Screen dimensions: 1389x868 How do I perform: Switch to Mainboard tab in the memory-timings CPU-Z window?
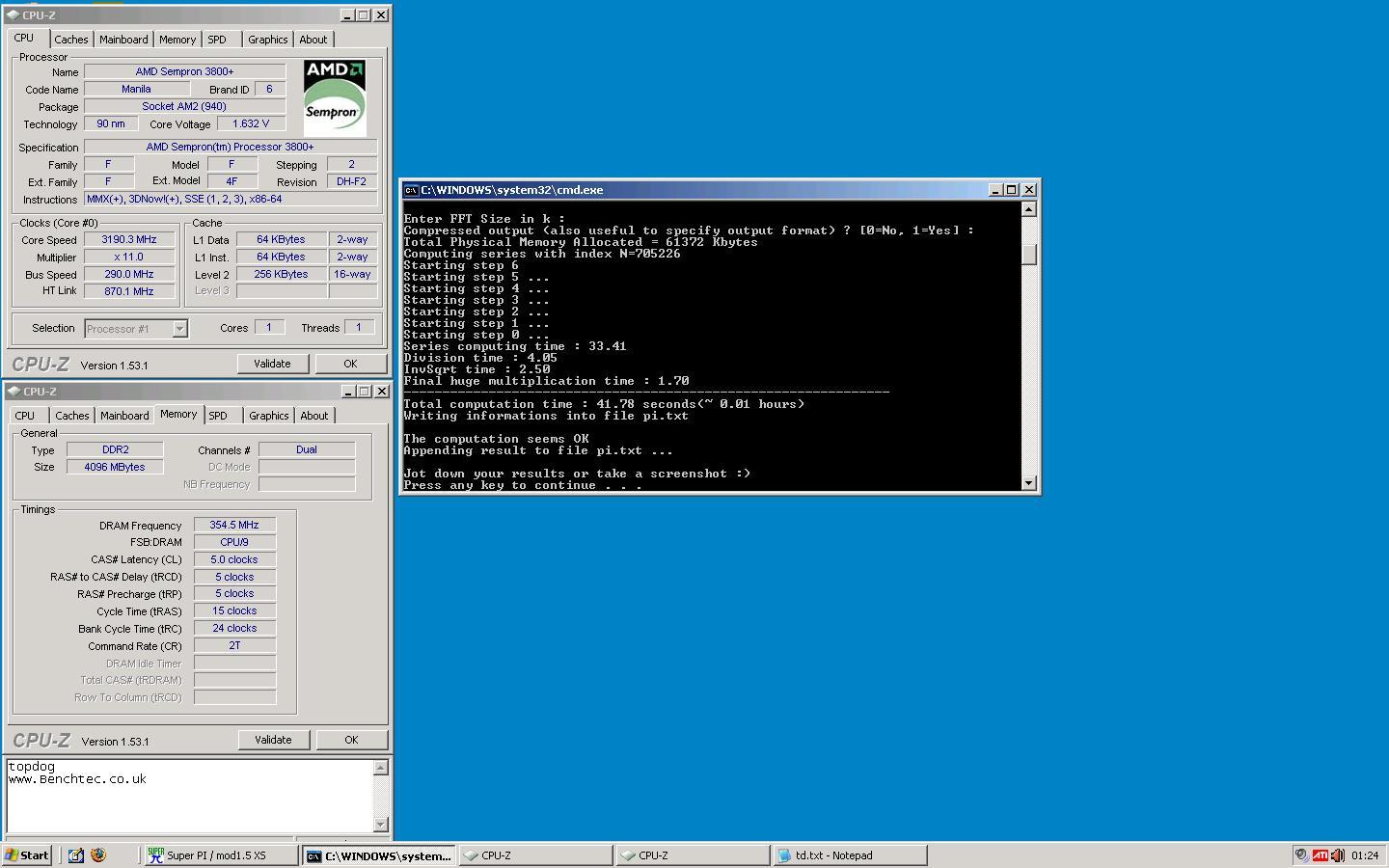[124, 416]
